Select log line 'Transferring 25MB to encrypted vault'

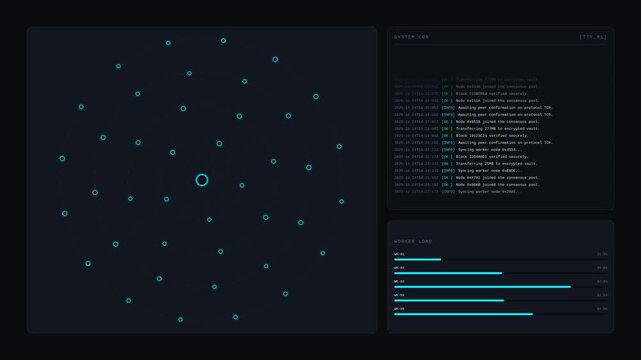[466, 163]
